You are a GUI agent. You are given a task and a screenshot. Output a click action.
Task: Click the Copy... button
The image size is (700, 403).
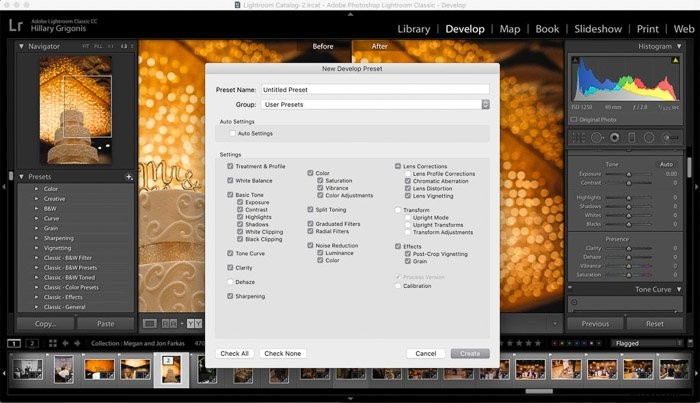pos(46,324)
